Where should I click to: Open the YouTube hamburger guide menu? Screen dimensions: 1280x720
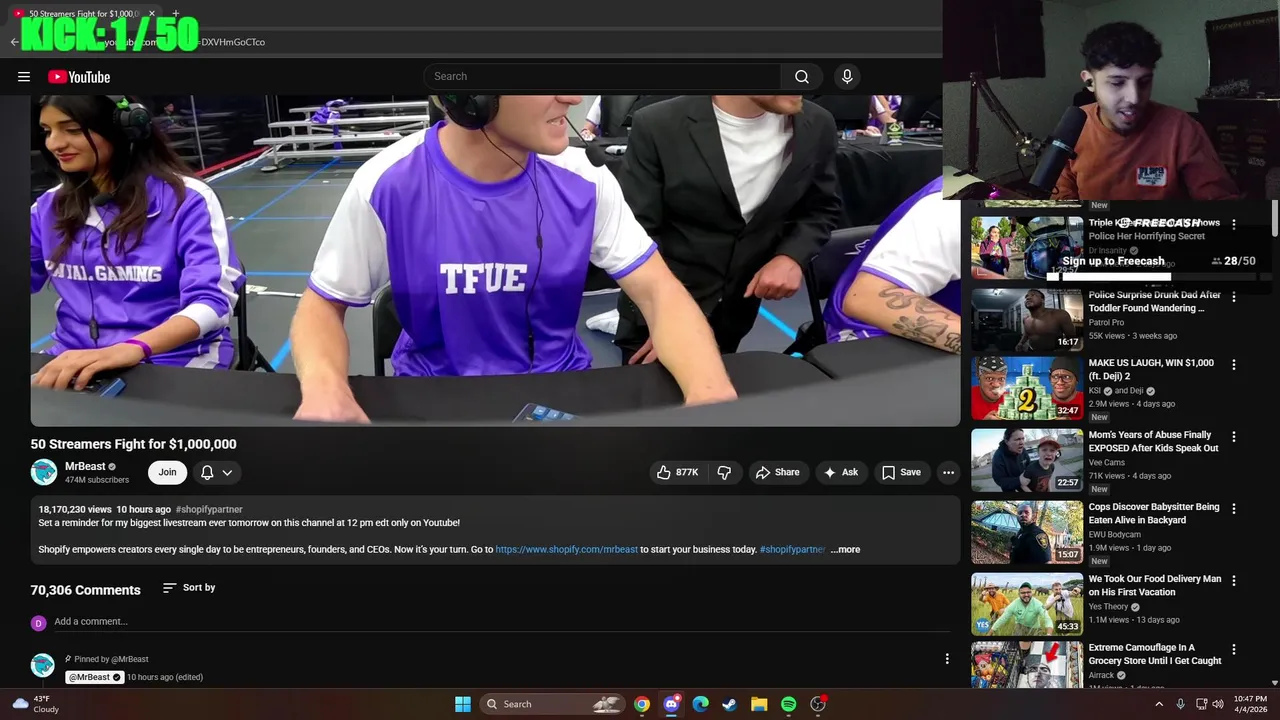(24, 77)
